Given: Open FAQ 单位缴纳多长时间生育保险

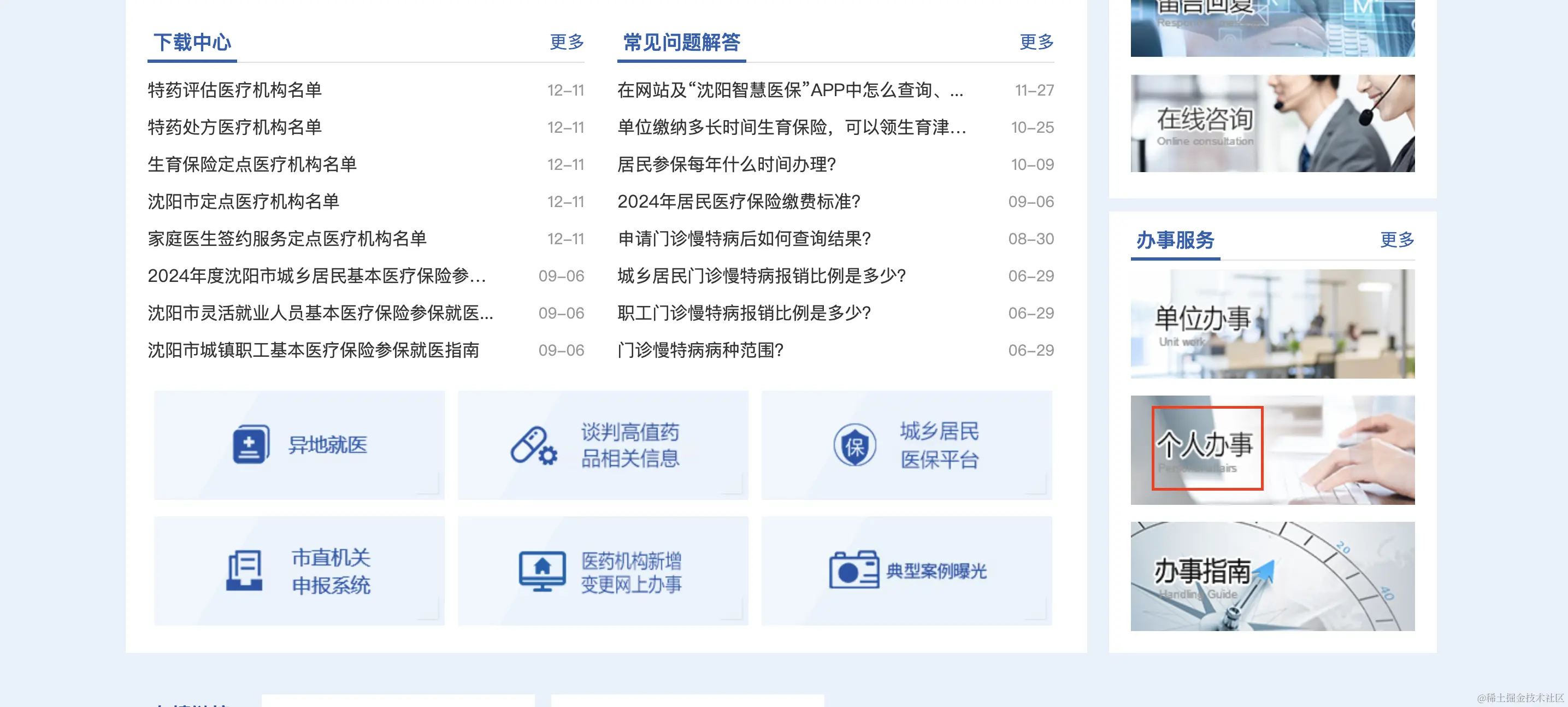Looking at the screenshot, I should (792, 128).
